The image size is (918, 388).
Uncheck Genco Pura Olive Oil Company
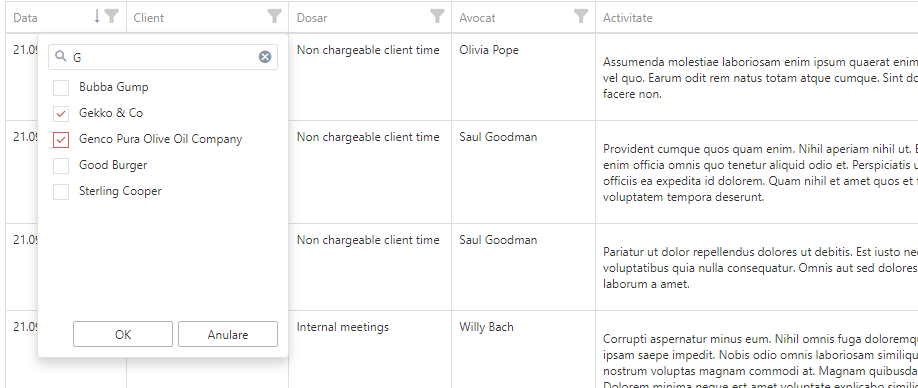click(61, 140)
